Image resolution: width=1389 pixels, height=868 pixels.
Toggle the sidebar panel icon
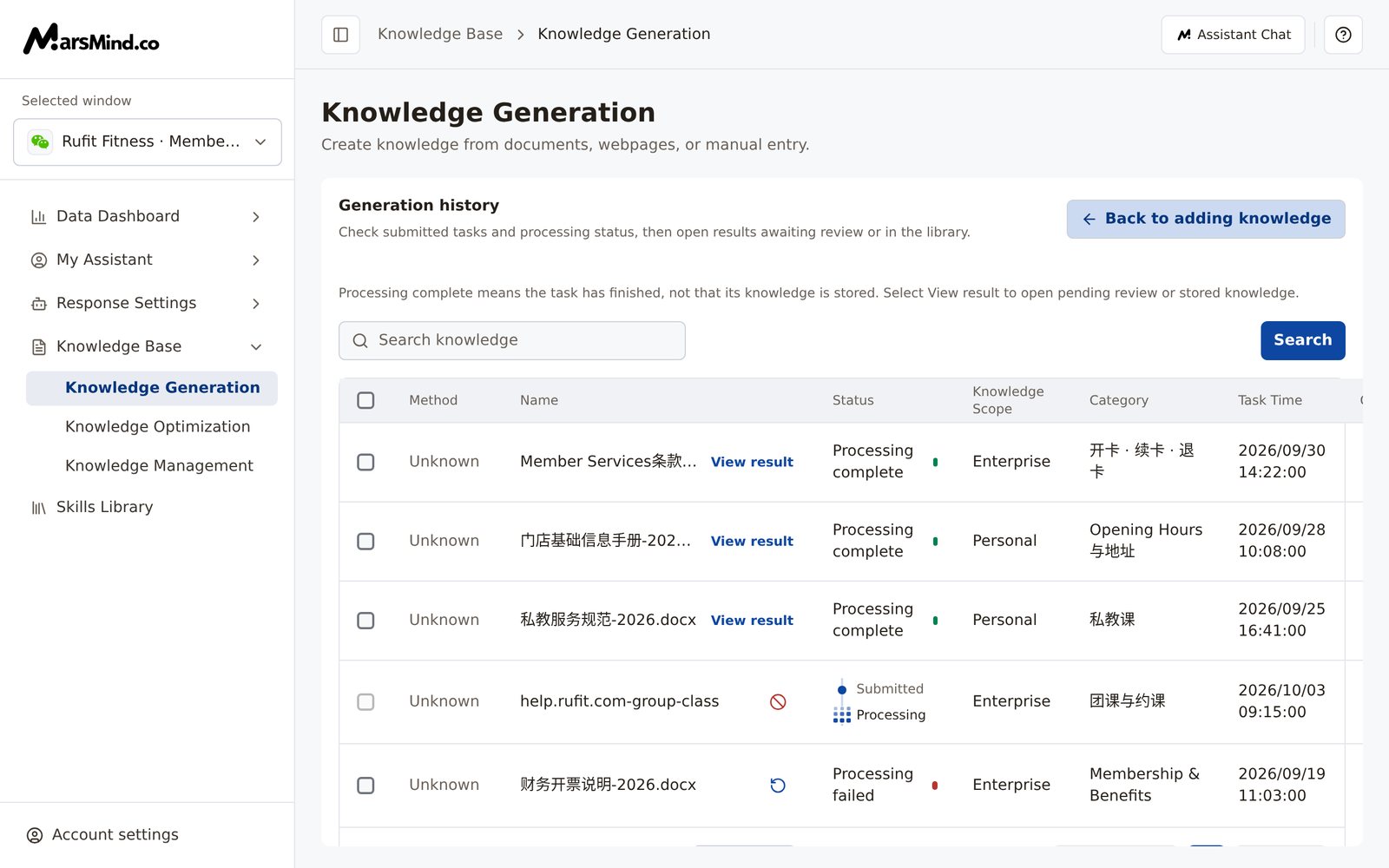click(340, 35)
